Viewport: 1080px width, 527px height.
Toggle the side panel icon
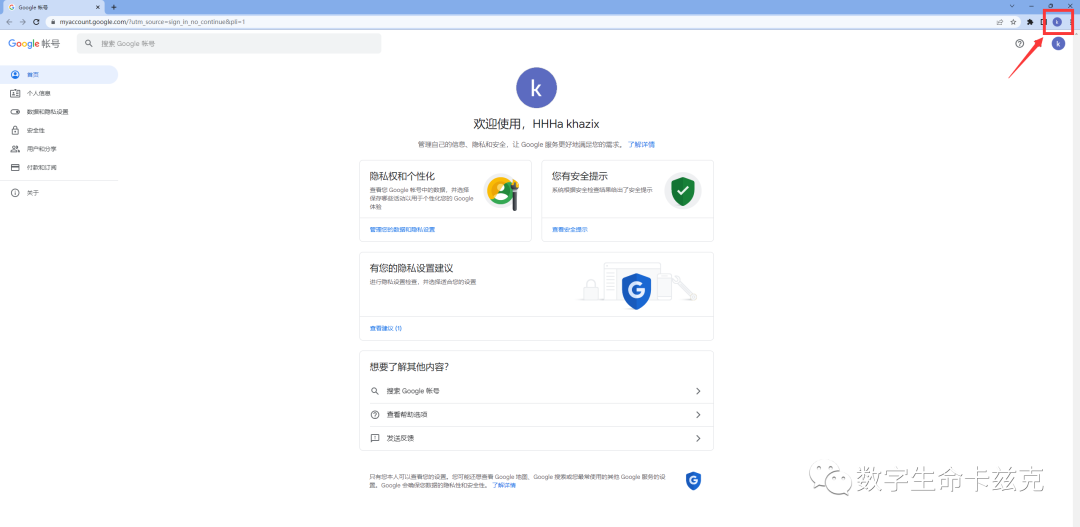[x=1043, y=22]
